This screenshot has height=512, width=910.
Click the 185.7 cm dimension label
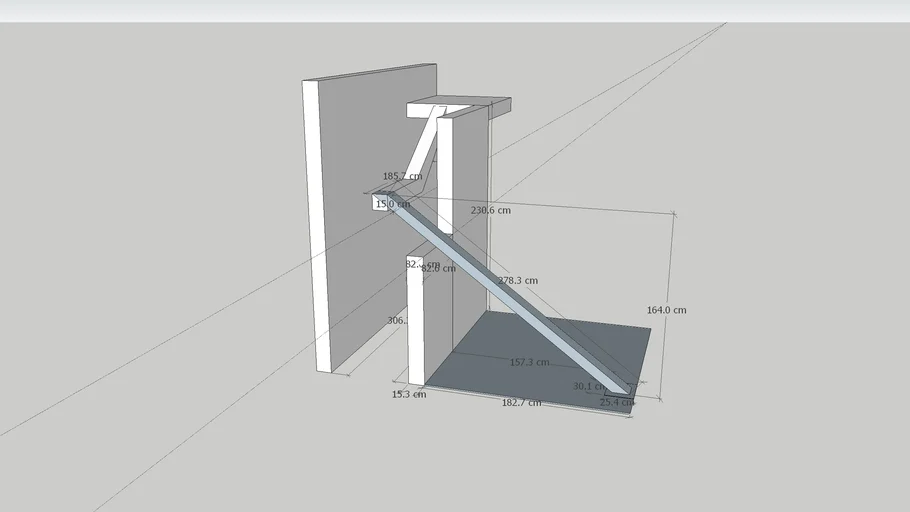402,176
